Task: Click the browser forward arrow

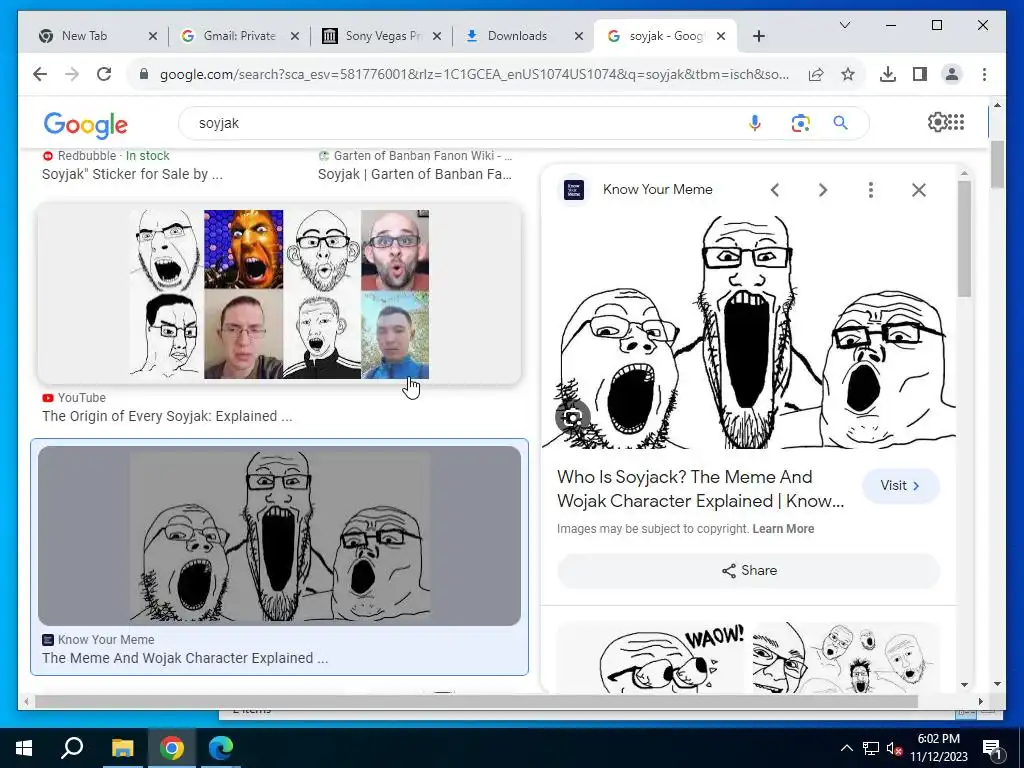Action: click(x=72, y=74)
